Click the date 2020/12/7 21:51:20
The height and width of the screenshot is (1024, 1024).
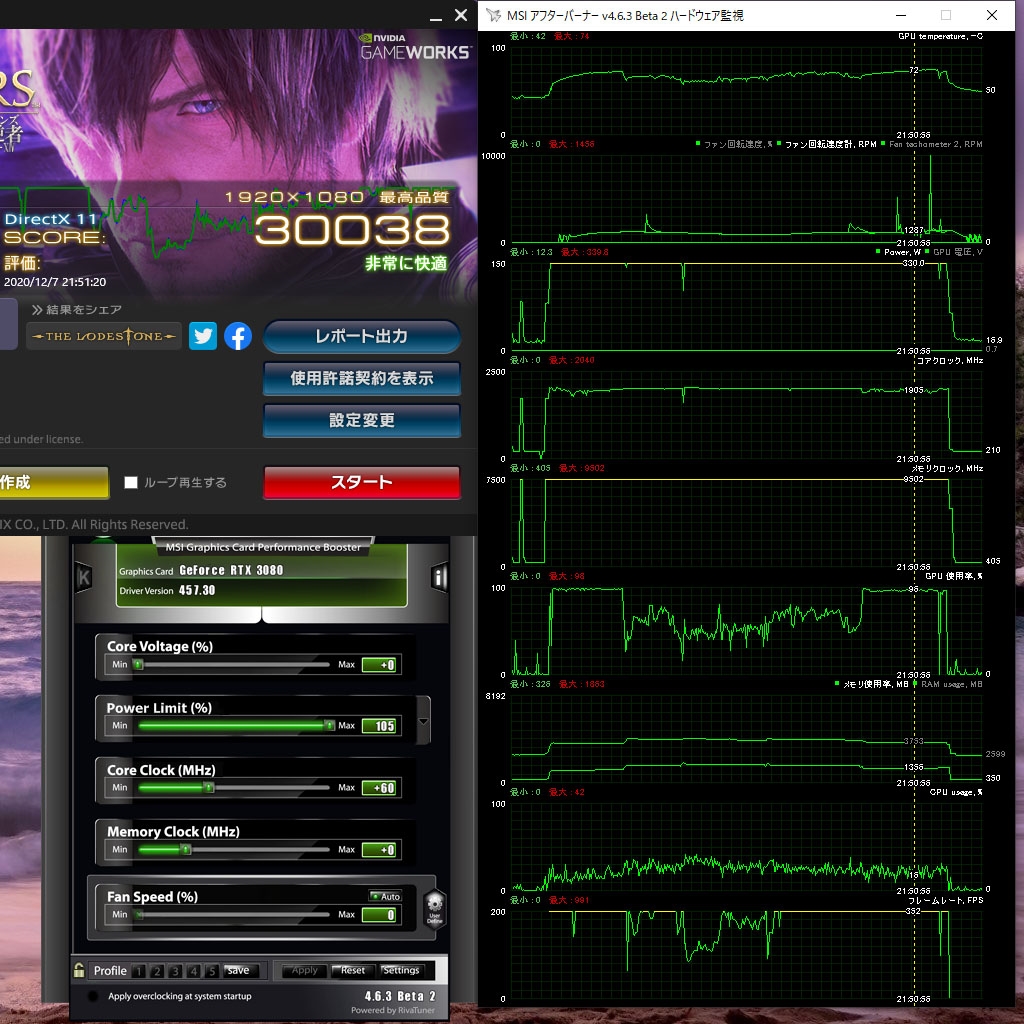point(55,282)
